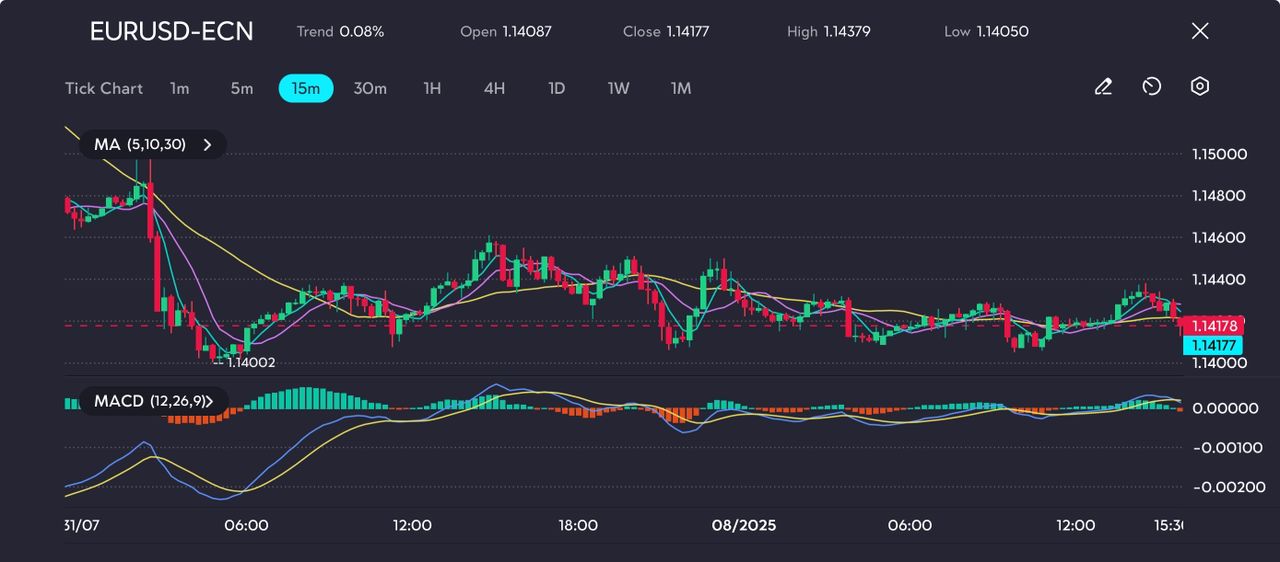
Task: Click the chart reset clock icon
Action: click(1151, 87)
